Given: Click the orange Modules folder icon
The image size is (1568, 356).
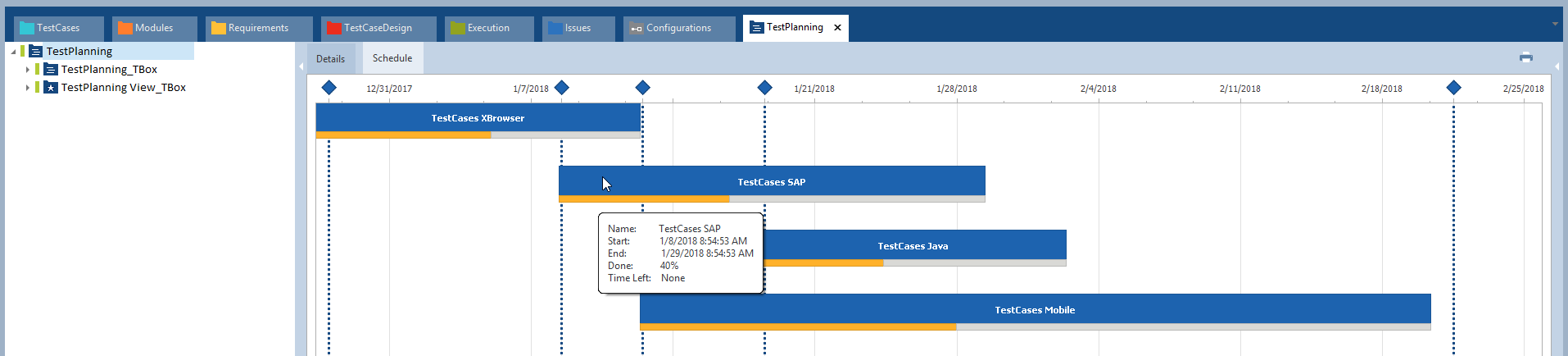Looking at the screenshot, I should (x=125, y=28).
